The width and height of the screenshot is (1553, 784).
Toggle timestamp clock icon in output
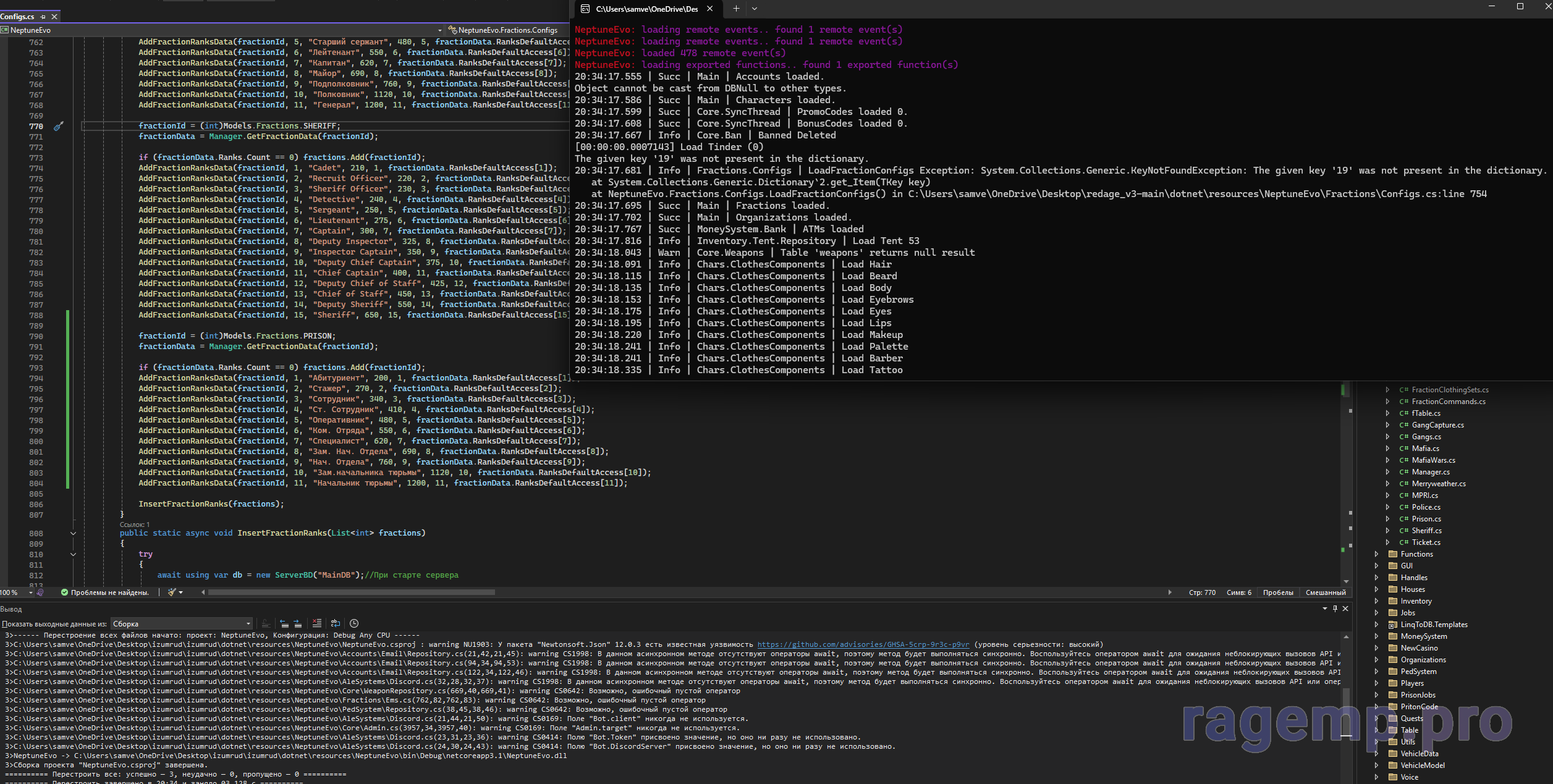(354, 623)
